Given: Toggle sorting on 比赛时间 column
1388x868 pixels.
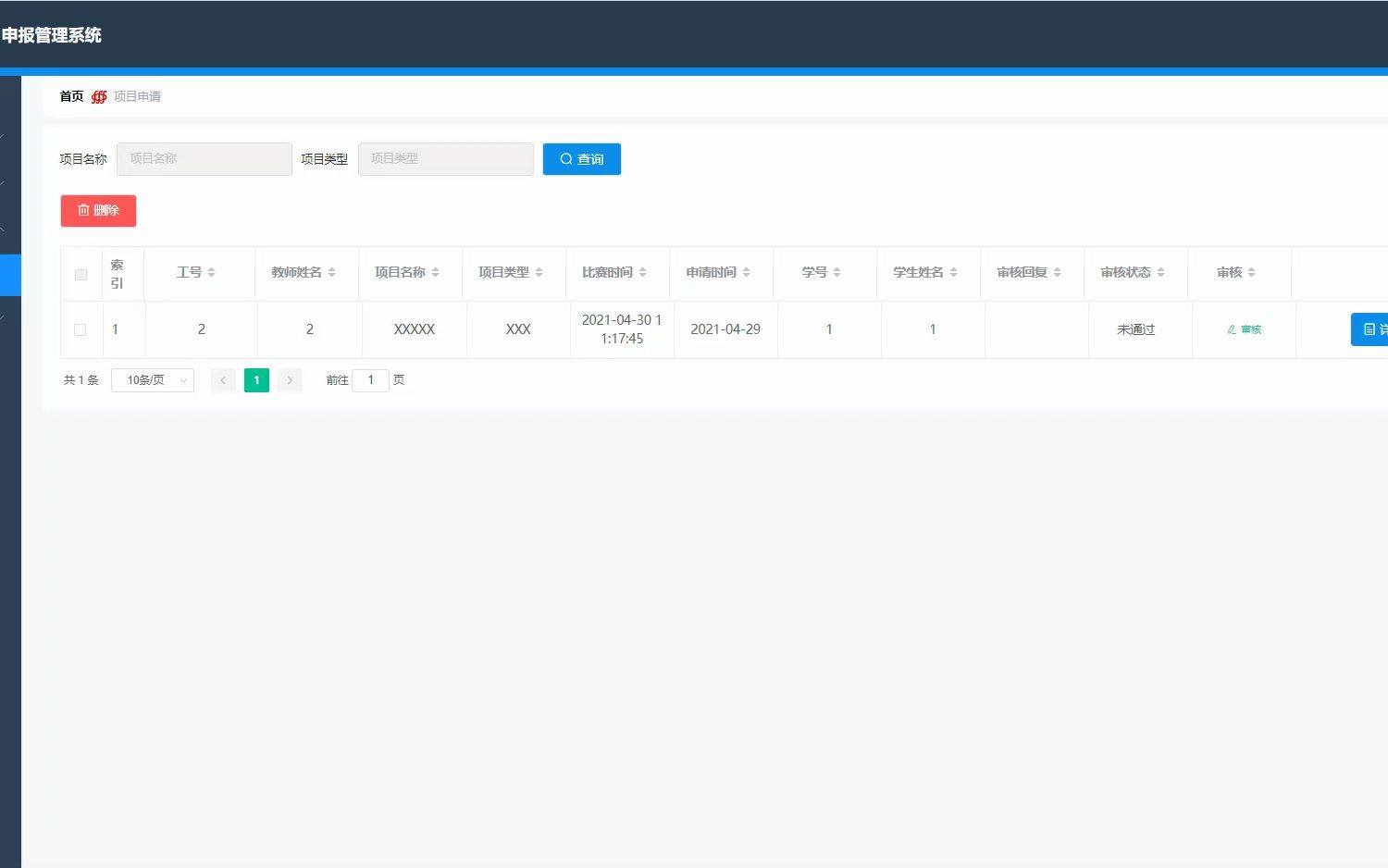Looking at the screenshot, I should pyautogui.click(x=642, y=272).
